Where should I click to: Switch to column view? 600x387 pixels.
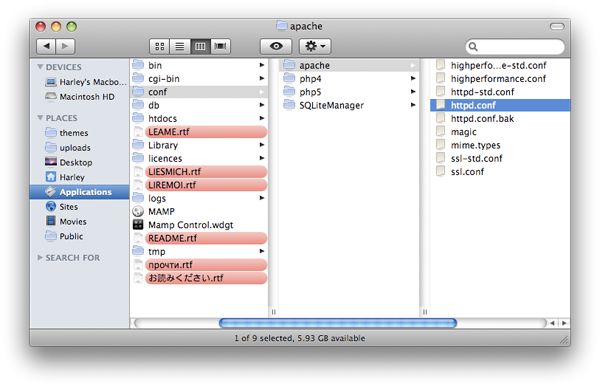[200, 46]
